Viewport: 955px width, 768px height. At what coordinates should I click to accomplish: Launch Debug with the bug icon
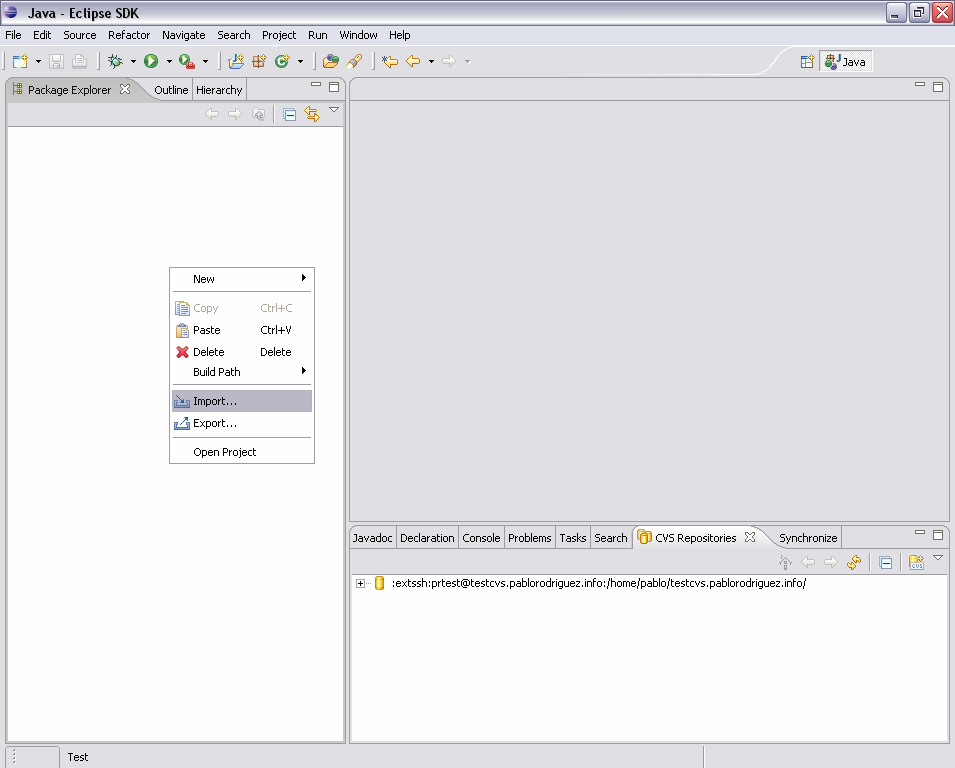point(115,61)
